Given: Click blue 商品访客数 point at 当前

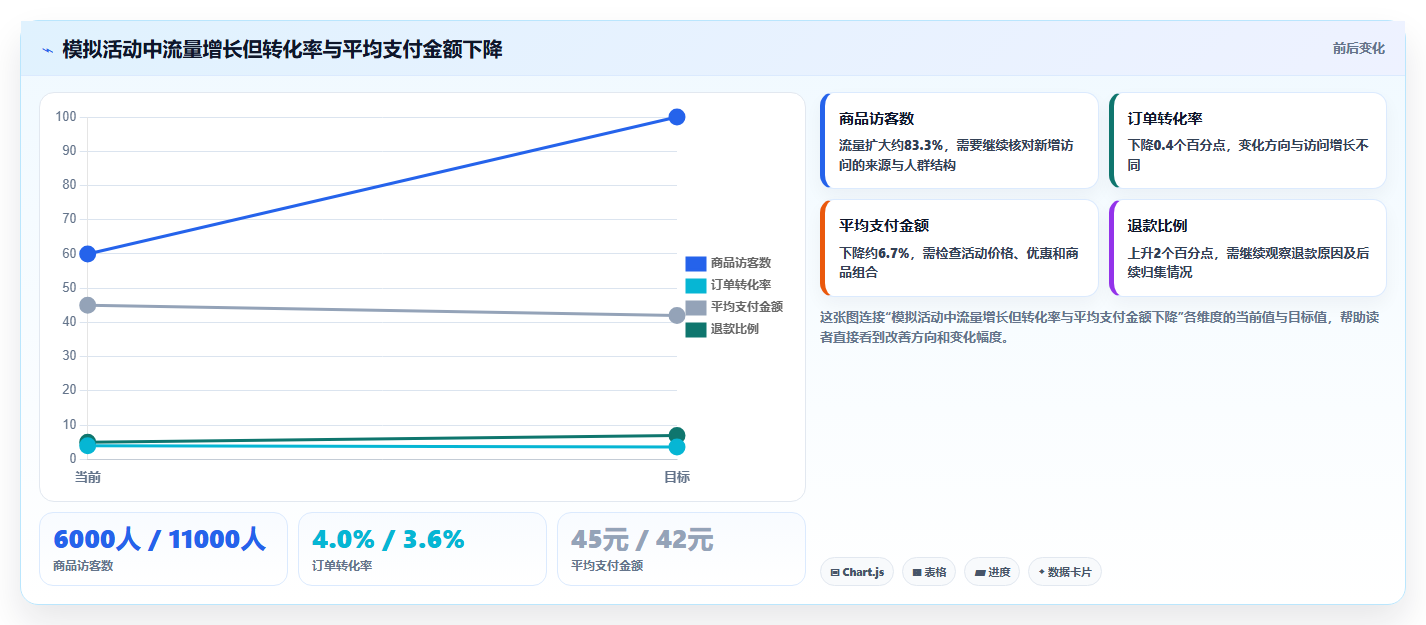Looking at the screenshot, I should tap(87, 253).
